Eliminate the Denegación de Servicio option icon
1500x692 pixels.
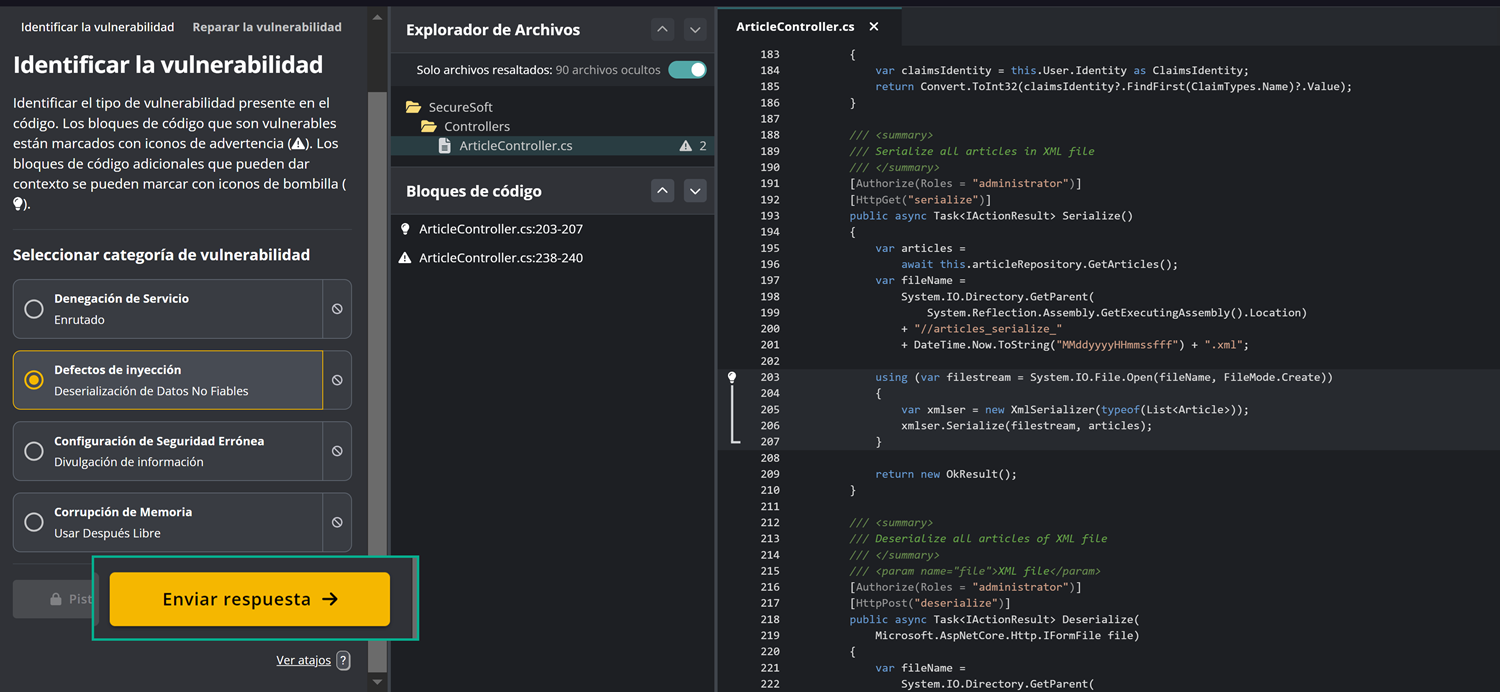pyautogui.click(x=337, y=309)
